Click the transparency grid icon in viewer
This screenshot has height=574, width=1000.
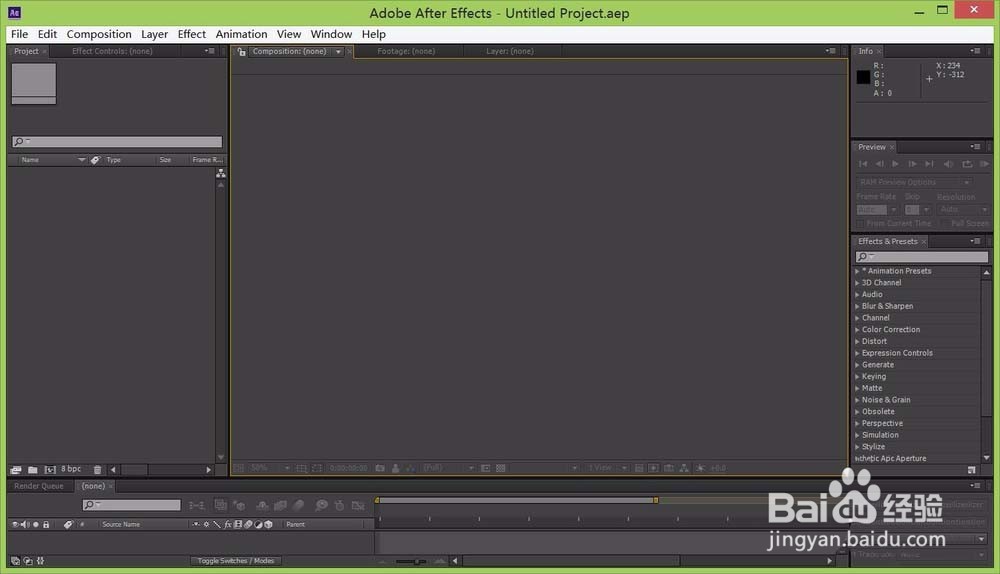501,468
